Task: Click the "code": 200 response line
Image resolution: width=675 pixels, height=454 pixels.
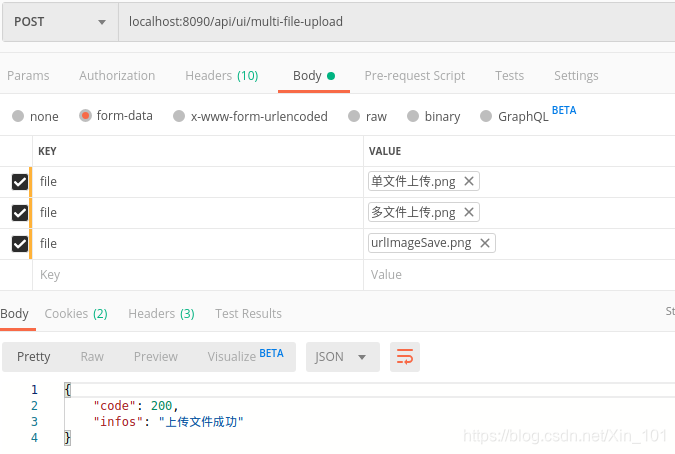Action: [136, 405]
